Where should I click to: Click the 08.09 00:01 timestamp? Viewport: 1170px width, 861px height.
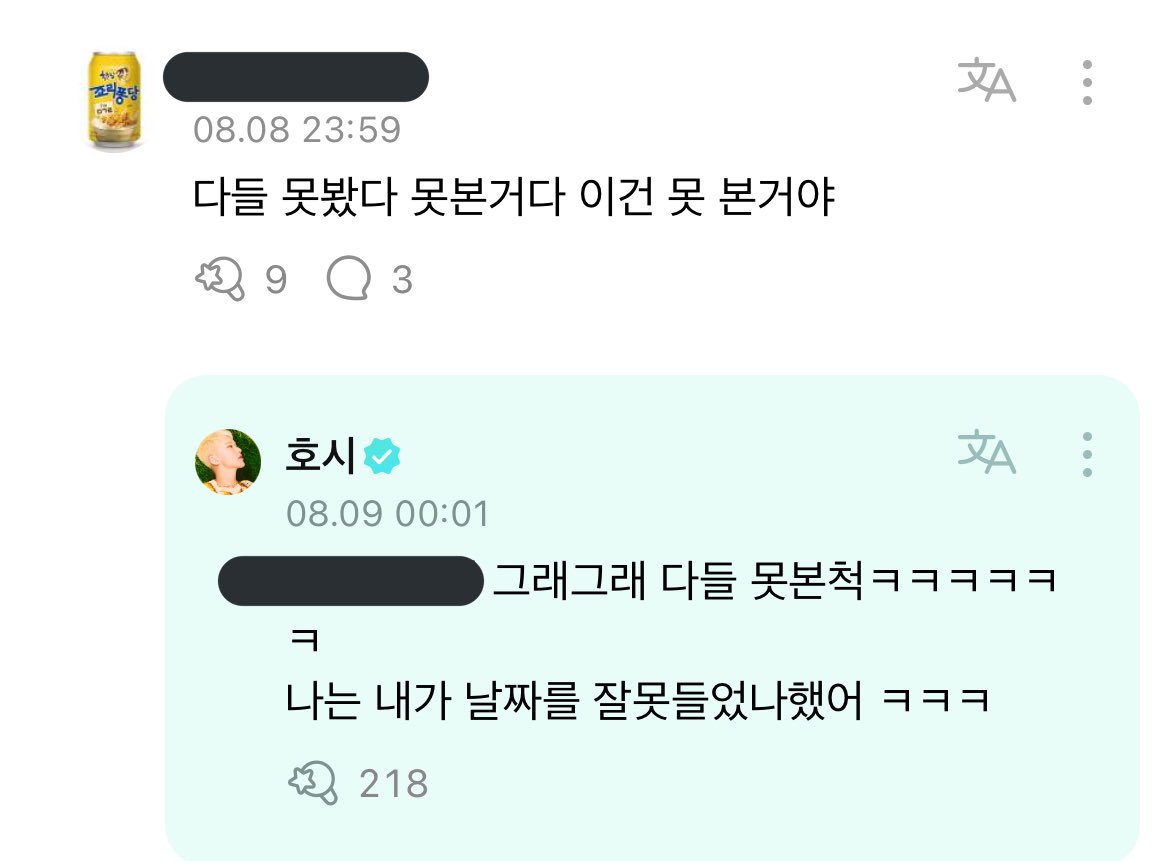tap(388, 514)
